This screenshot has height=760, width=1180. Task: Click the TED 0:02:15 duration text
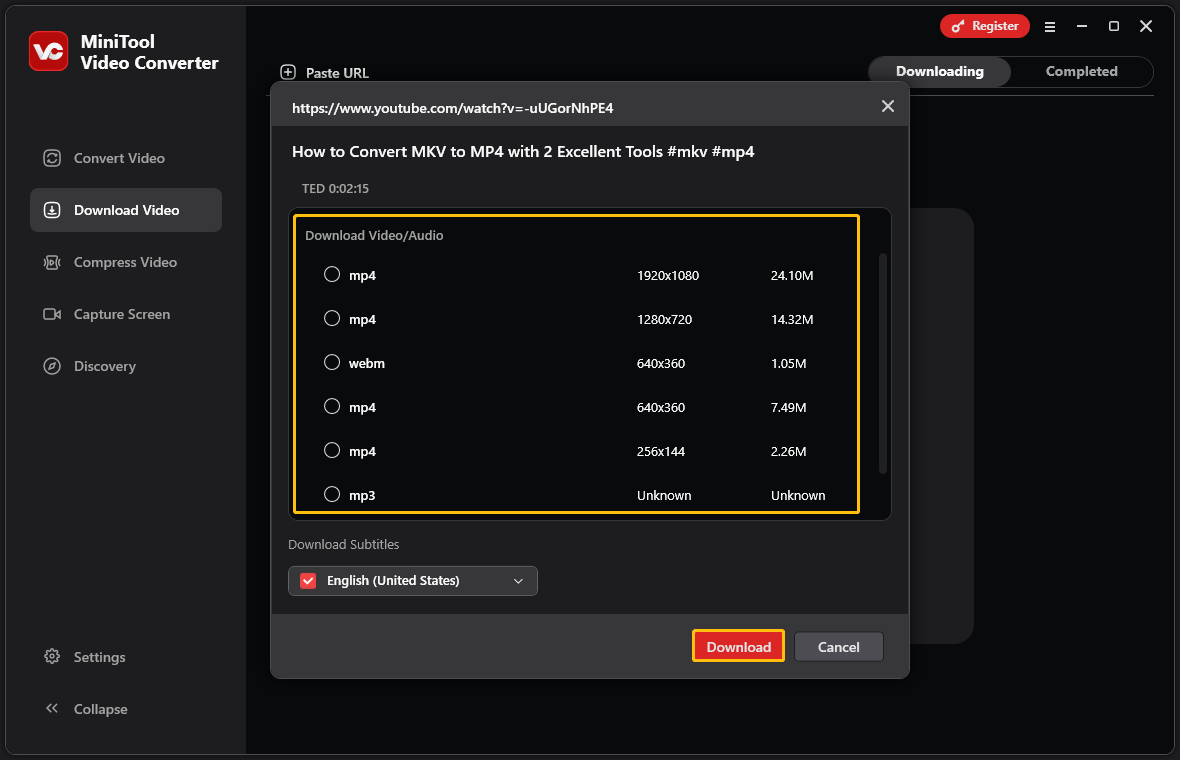pyautogui.click(x=335, y=189)
